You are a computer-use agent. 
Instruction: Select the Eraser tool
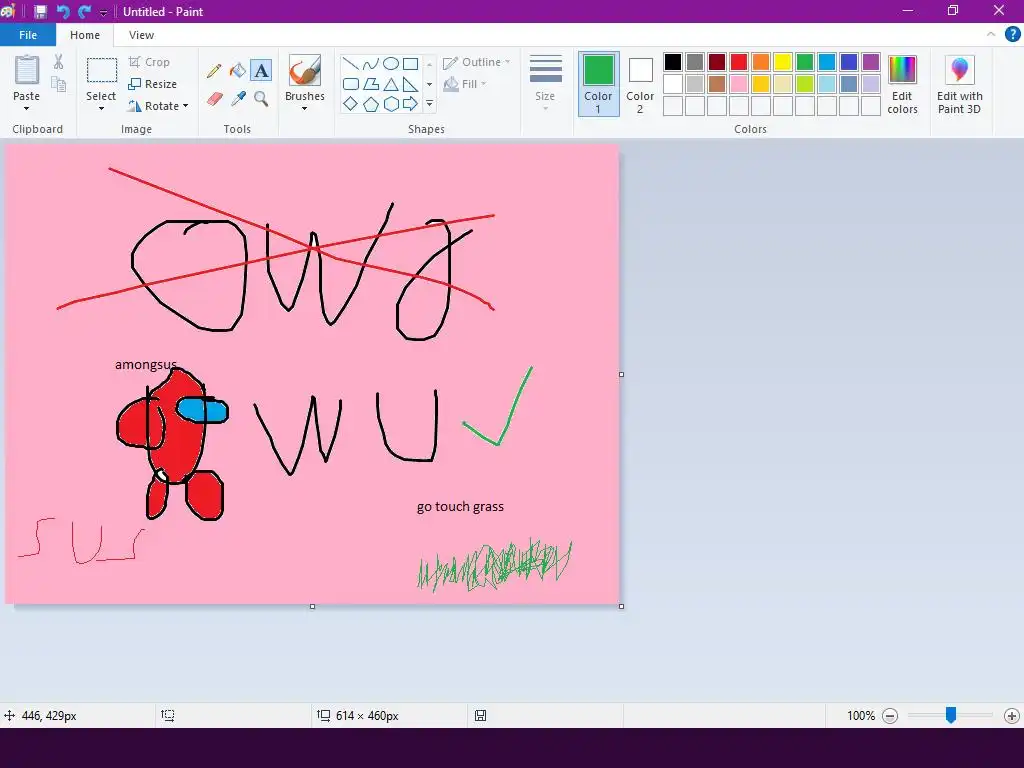pyautogui.click(x=215, y=99)
